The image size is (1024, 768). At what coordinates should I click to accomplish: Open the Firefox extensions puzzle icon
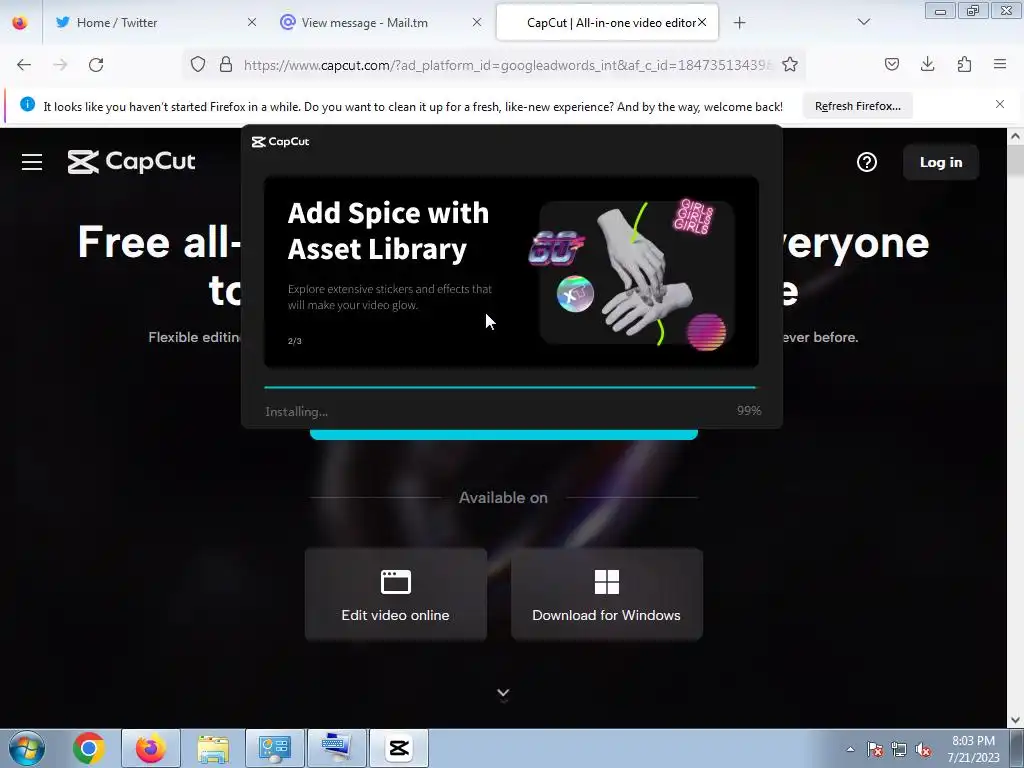[964, 64]
